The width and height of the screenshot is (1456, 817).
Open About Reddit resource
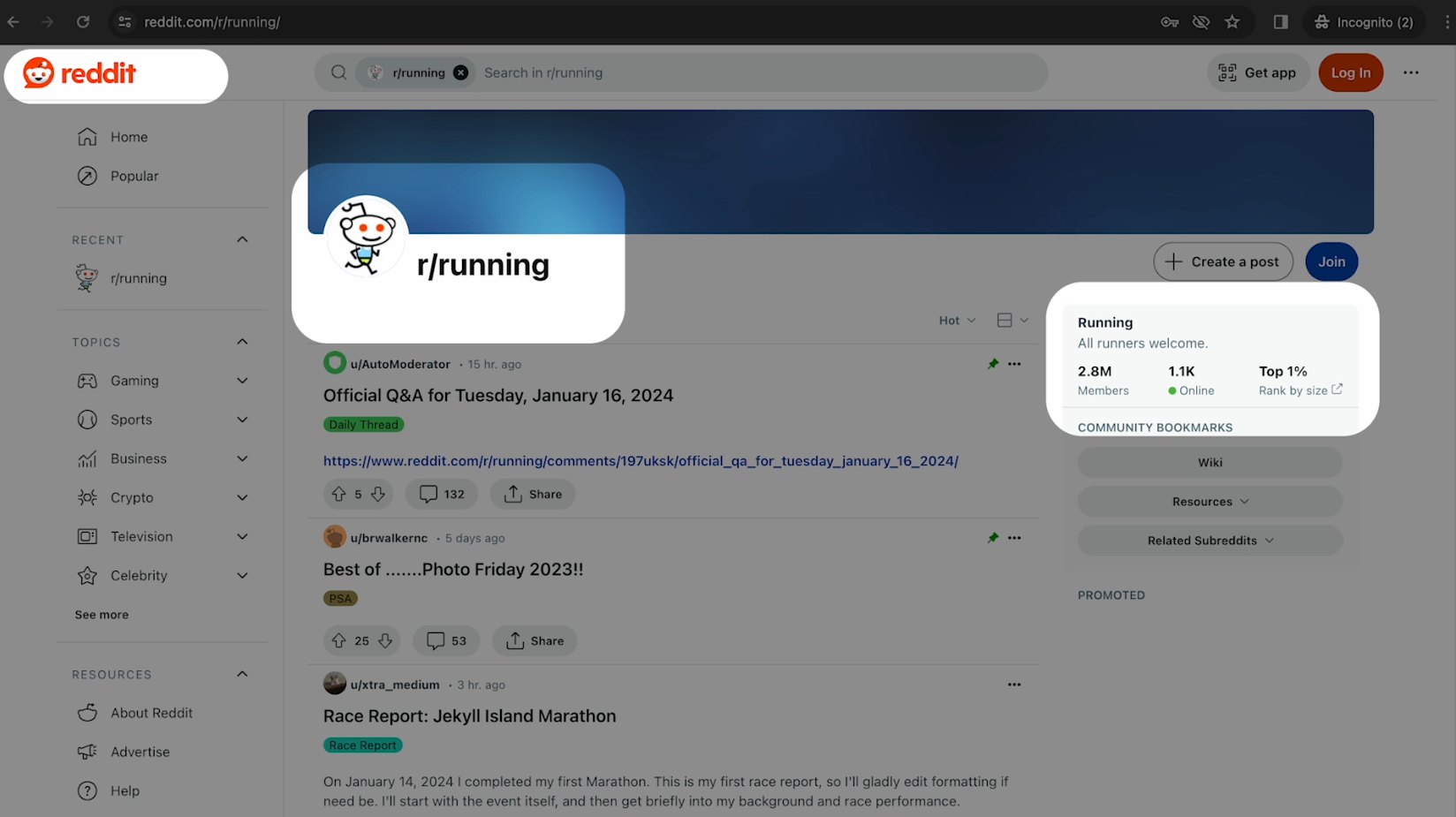pos(151,713)
